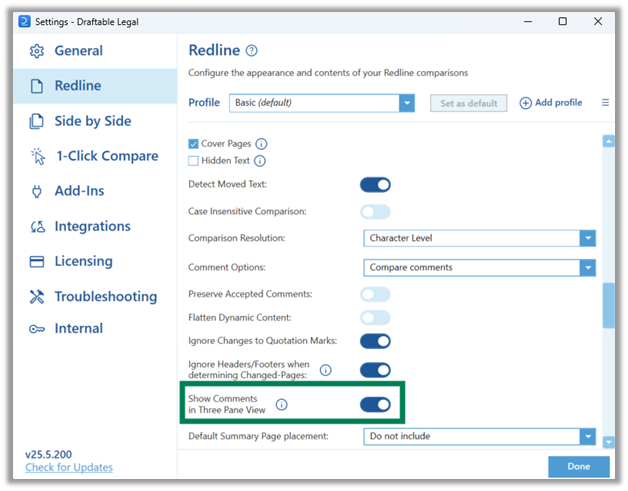This screenshot has width=628, height=491.
Task: Click the 1-Click Compare cursor icon
Action: click(38, 156)
